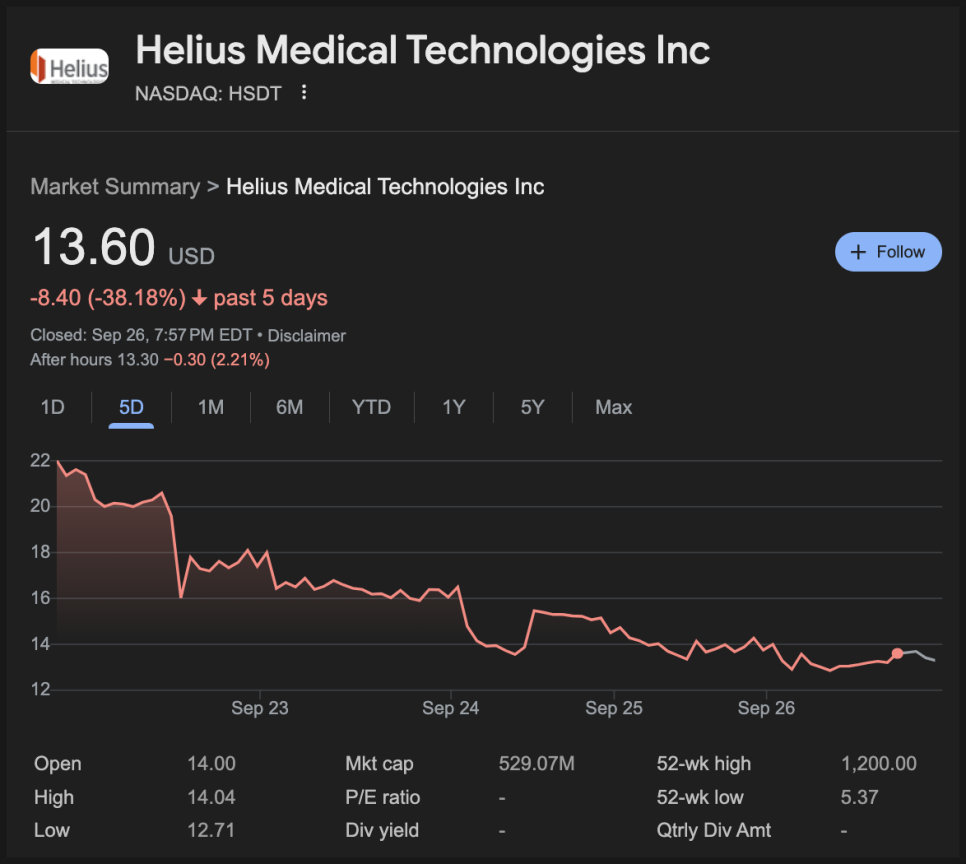Switch chart to 1D range
Viewport: 966px width, 864px height.
(x=52, y=407)
